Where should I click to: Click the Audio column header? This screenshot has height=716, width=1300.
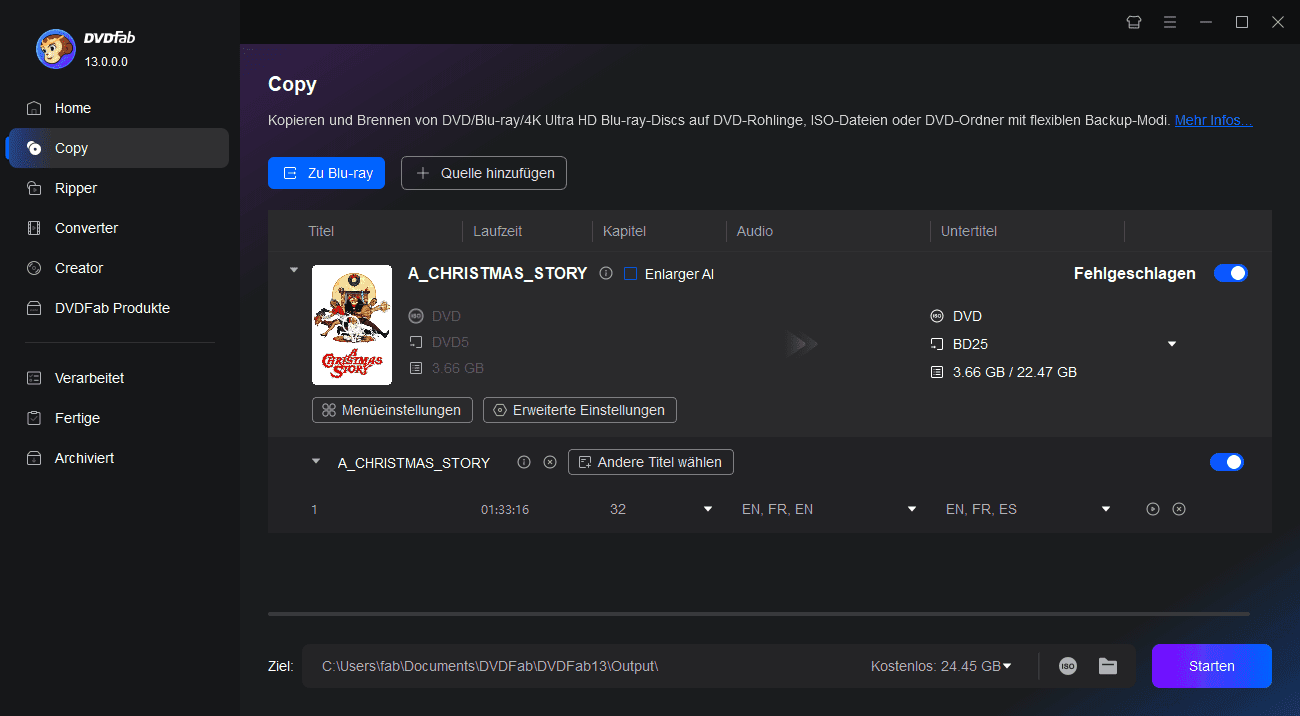point(755,231)
